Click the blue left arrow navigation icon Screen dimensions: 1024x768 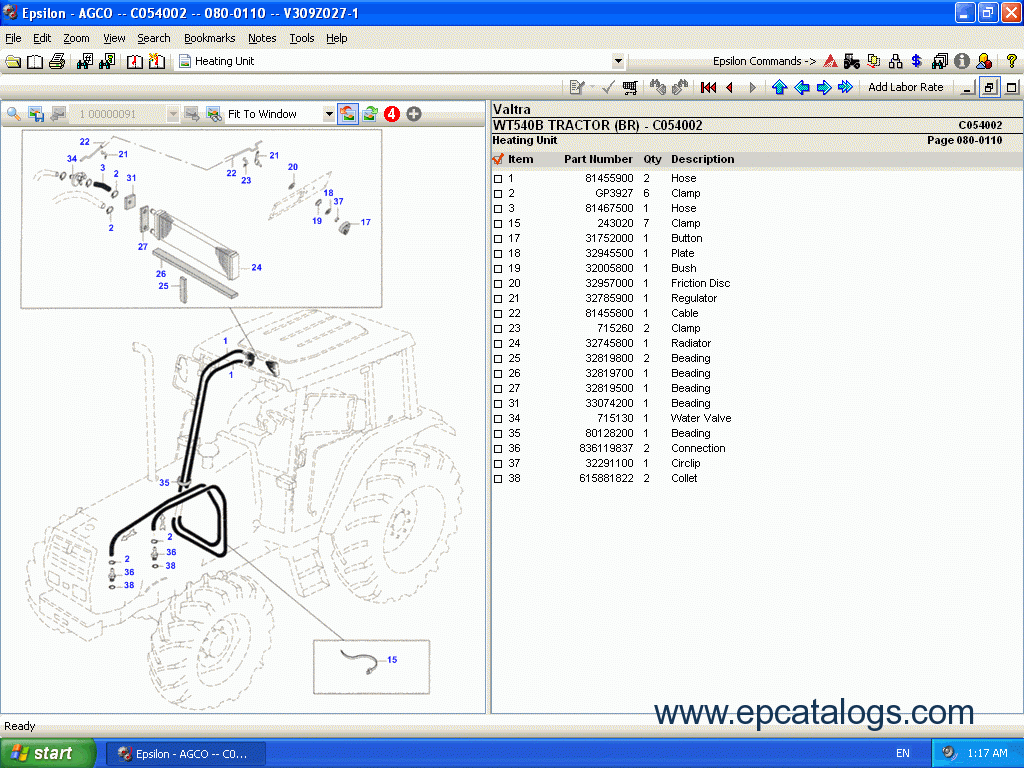pos(801,88)
